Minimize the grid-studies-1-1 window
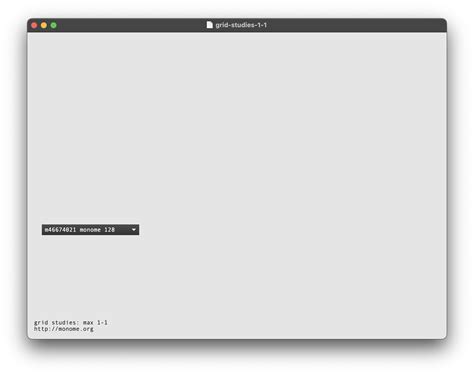The height and width of the screenshot is (375, 474). 44,25
